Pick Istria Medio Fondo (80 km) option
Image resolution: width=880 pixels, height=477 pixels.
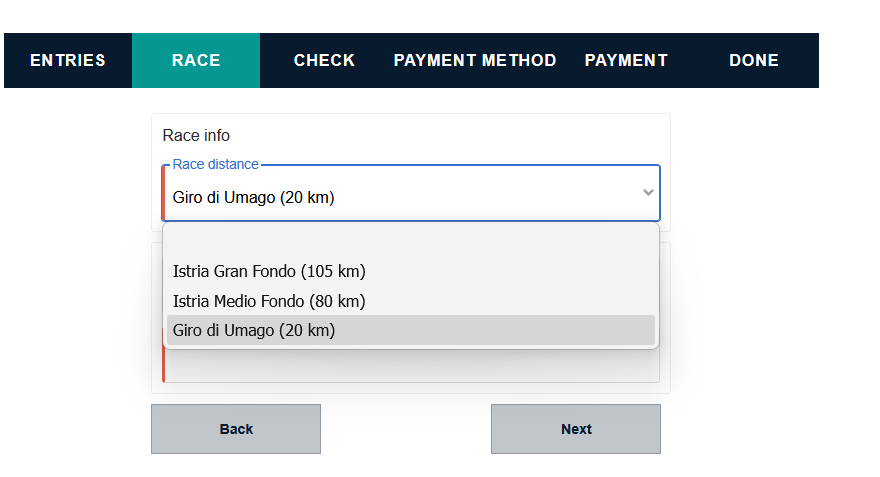[x=269, y=301]
